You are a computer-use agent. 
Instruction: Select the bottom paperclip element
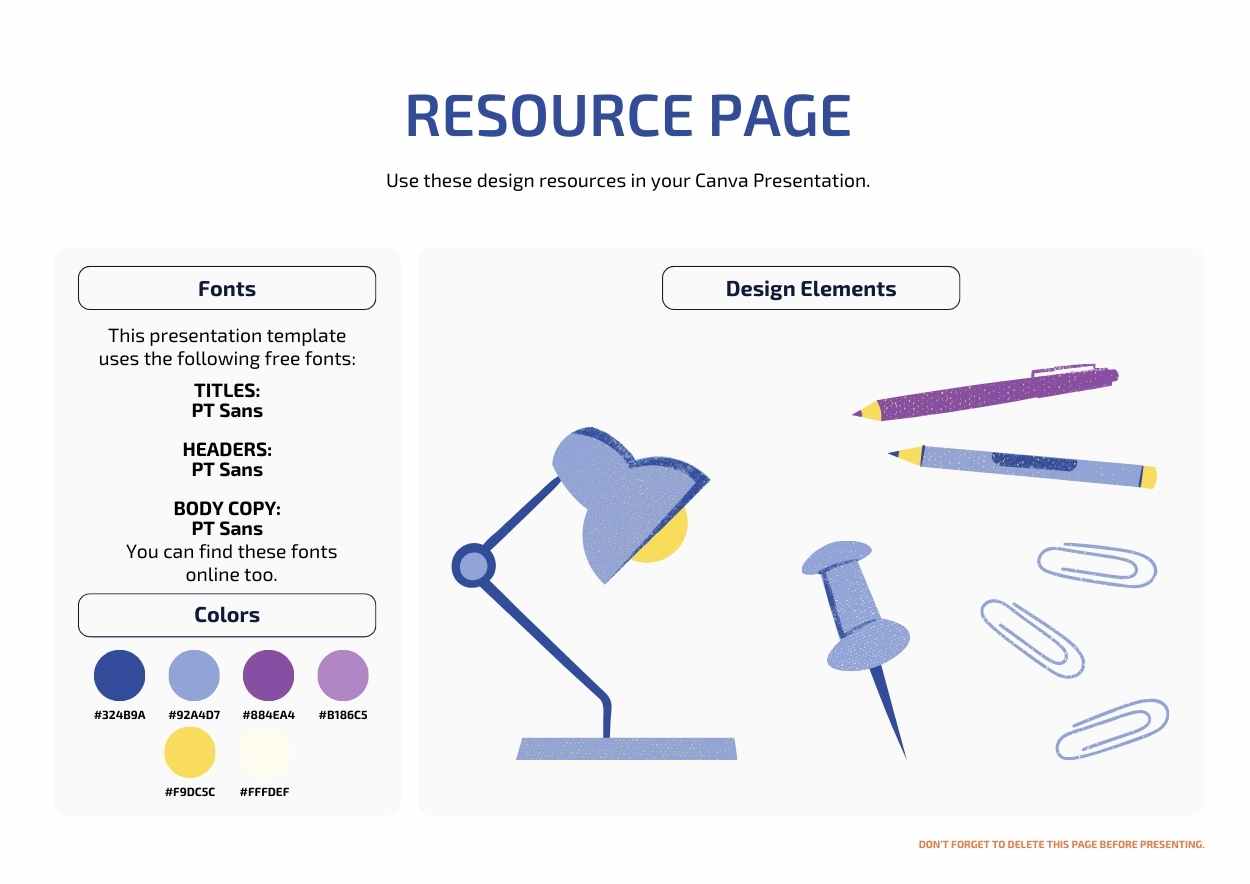[x=1112, y=729]
